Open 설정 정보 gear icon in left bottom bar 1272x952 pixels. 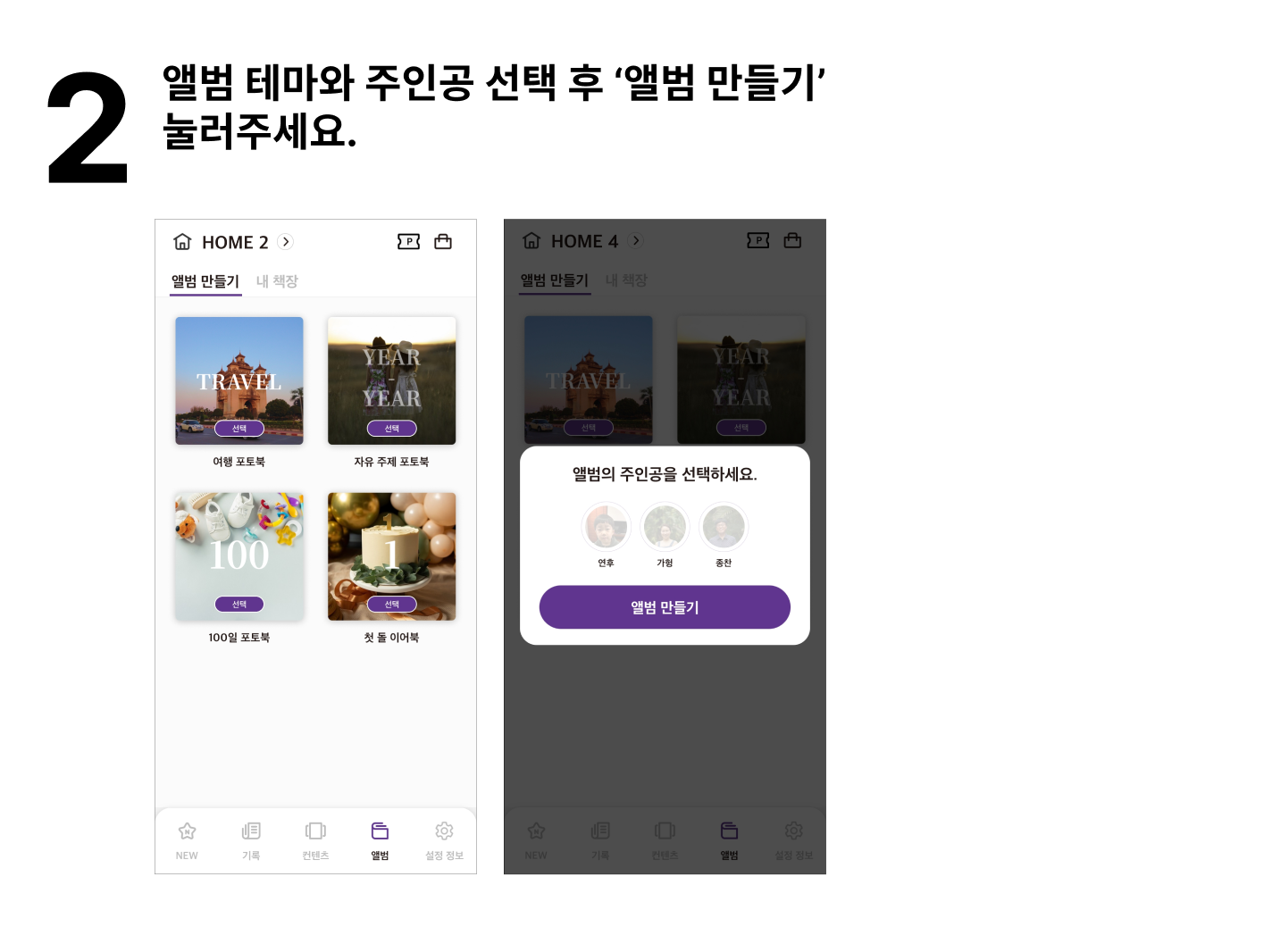(444, 831)
